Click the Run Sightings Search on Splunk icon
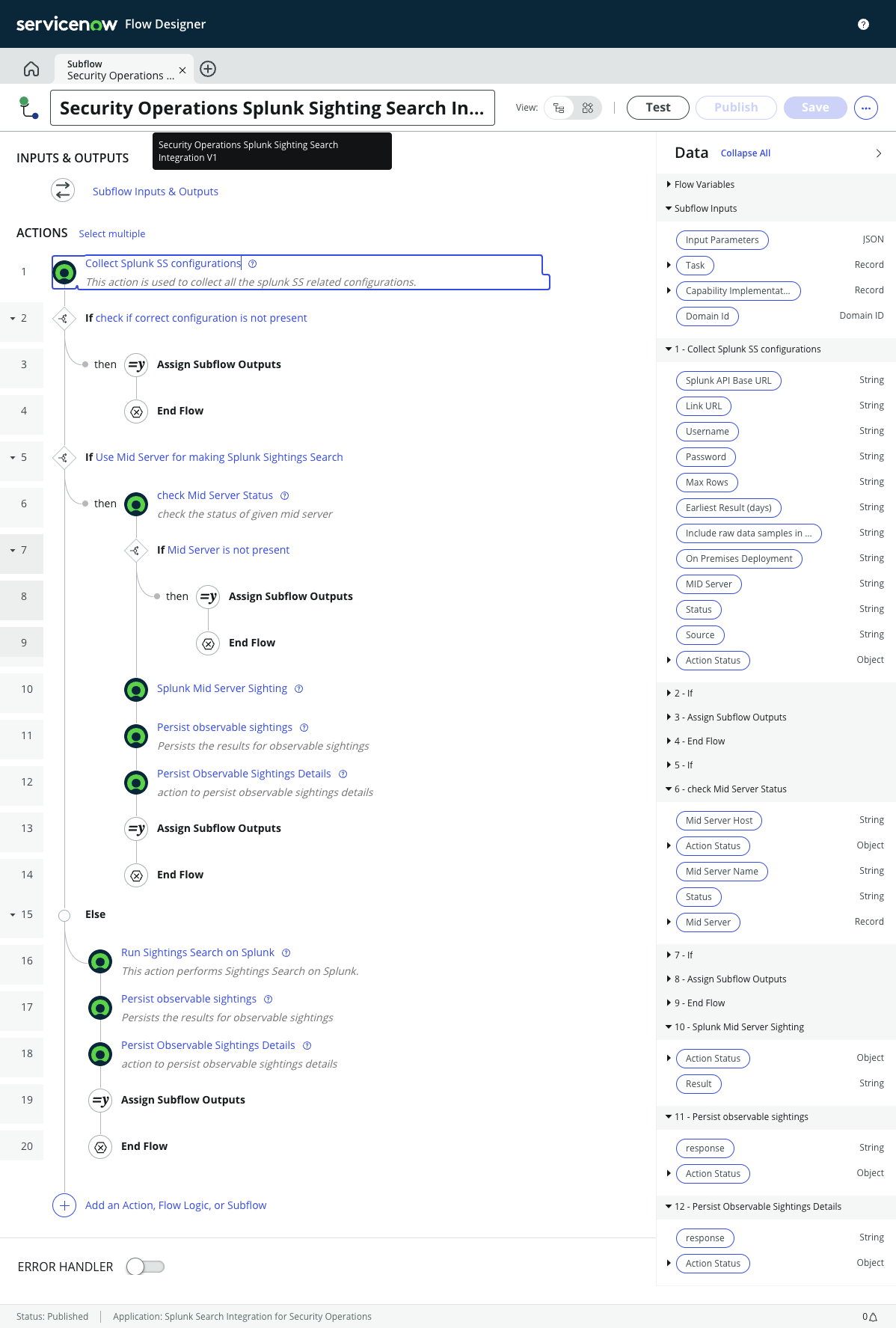The image size is (896, 1328). pyautogui.click(x=100, y=961)
